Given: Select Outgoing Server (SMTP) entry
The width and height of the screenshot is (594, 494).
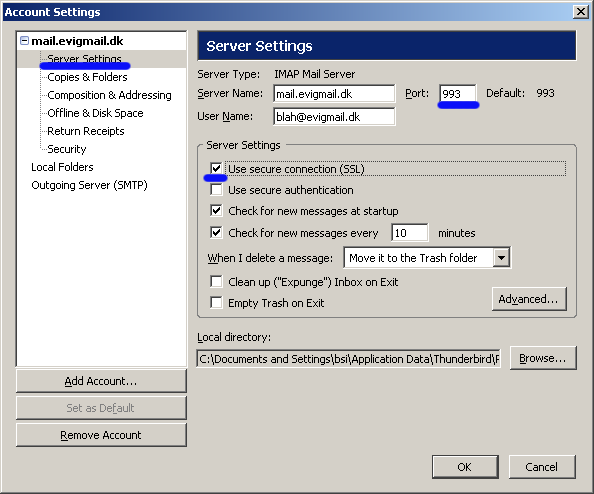Looking at the screenshot, I should pos(89,185).
